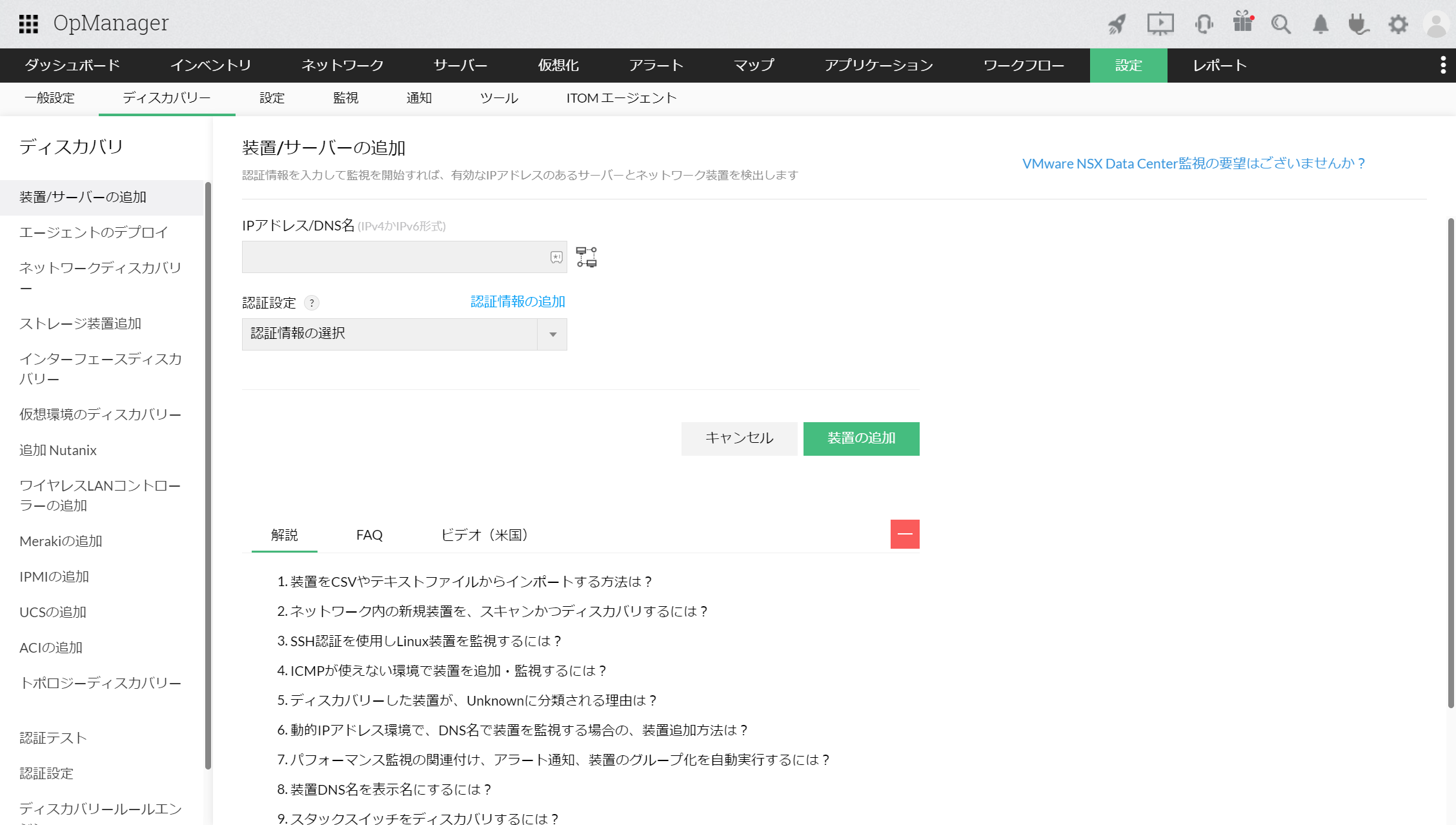The image size is (1456, 825).
Task: Click the network devices icon beside IP field
Action: pos(586,257)
